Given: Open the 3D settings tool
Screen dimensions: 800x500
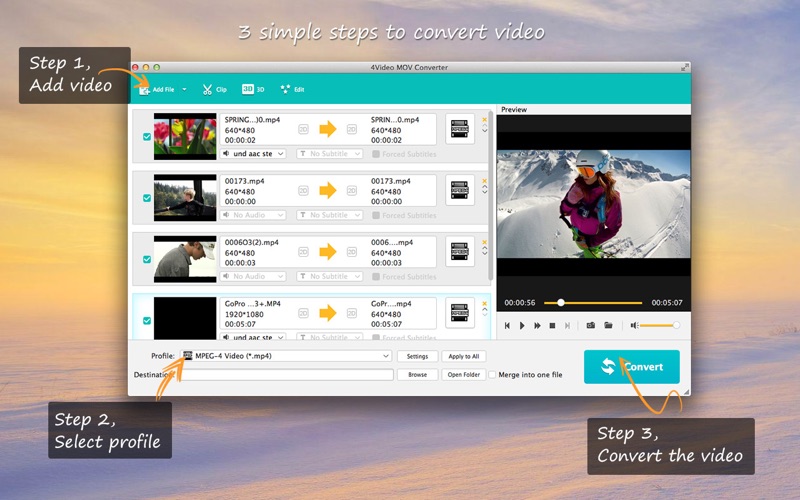Looking at the screenshot, I should point(254,89).
